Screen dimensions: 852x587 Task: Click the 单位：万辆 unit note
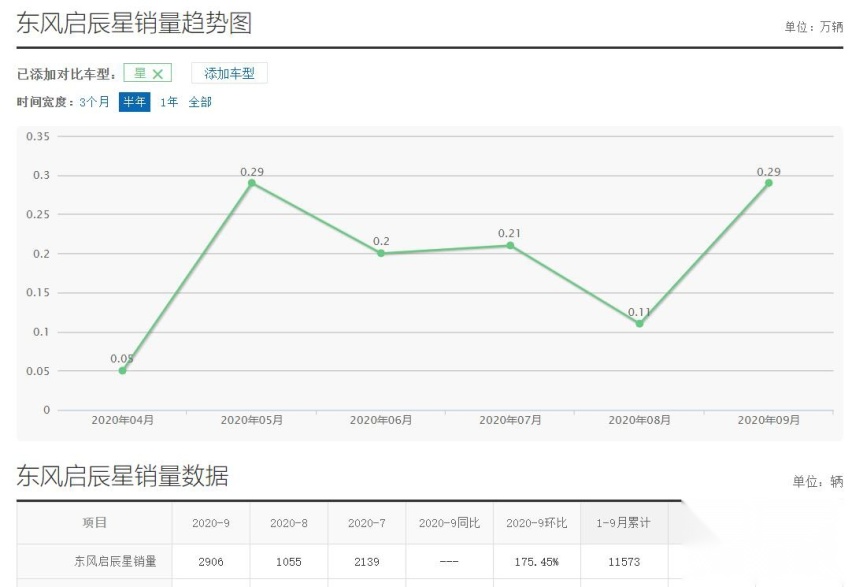pyautogui.click(x=813, y=27)
